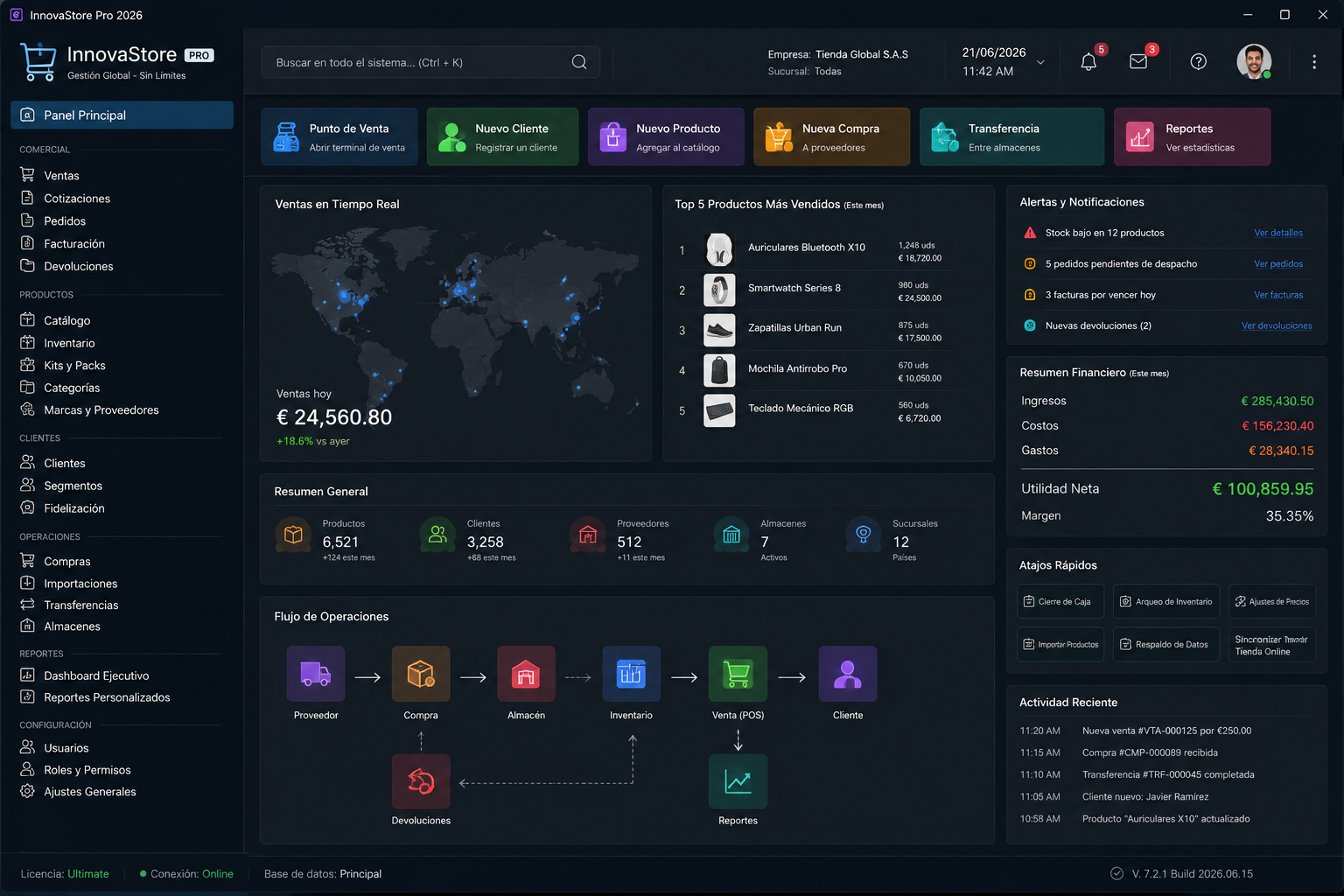Viewport: 1344px width, 896px height.
Task: Click the search magnifier icon
Action: pyautogui.click(x=579, y=62)
